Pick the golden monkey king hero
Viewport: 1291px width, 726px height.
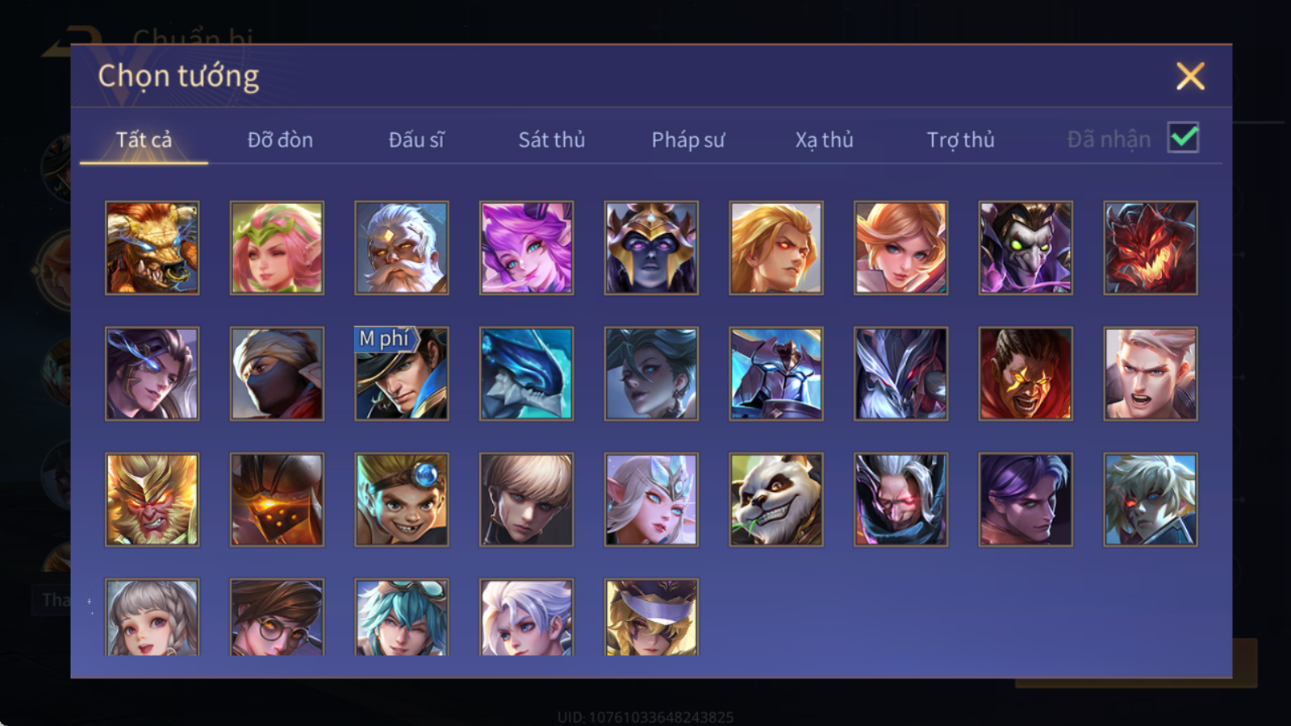(x=152, y=500)
